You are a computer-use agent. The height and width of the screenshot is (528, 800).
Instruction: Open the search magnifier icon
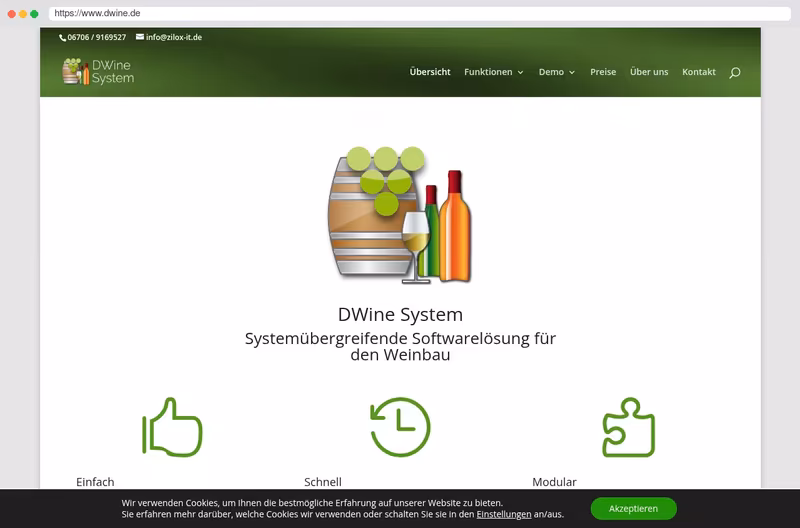point(734,72)
